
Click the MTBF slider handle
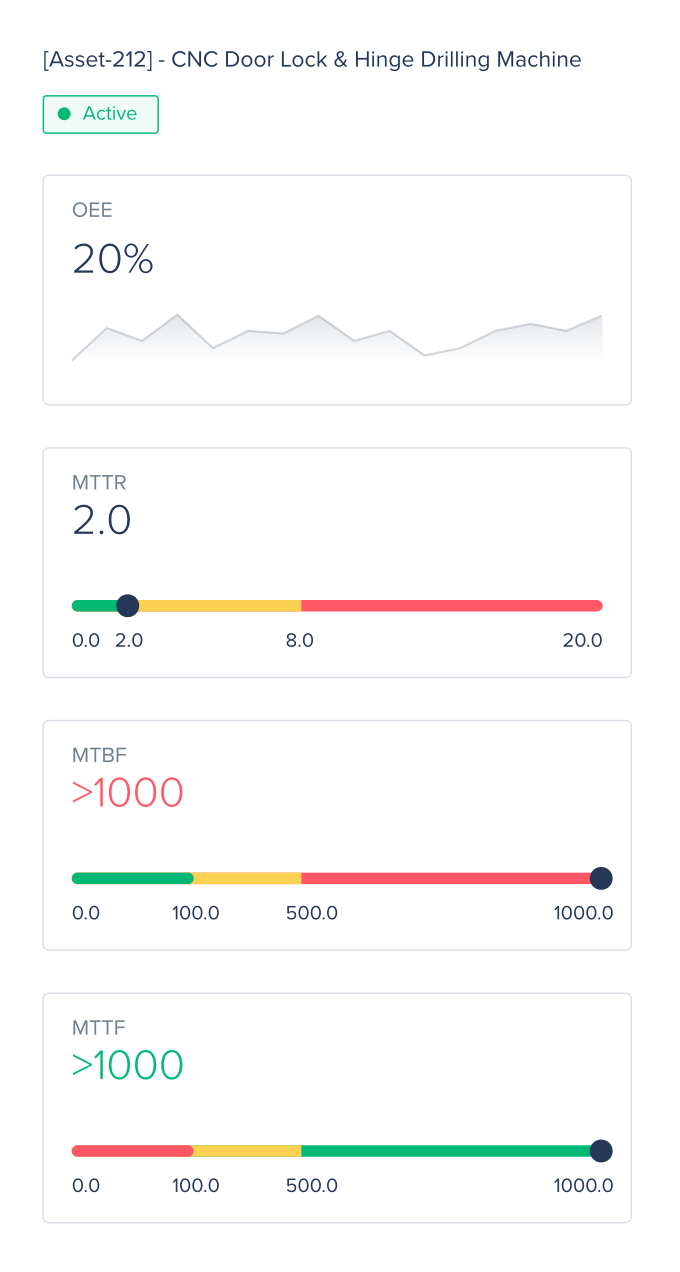(x=600, y=878)
